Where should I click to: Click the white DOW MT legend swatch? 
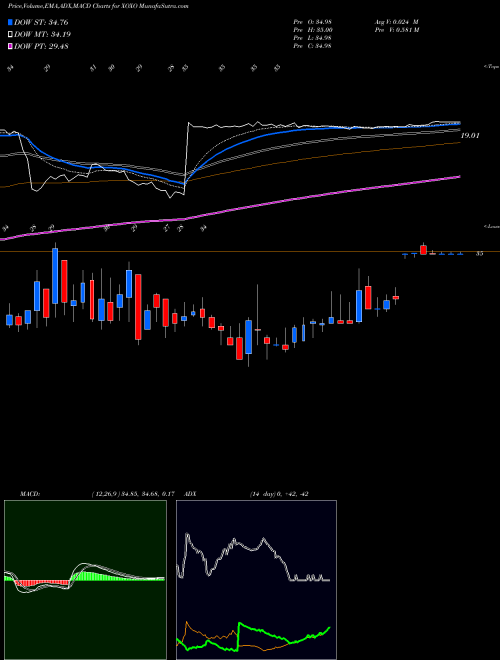pos(11,34)
